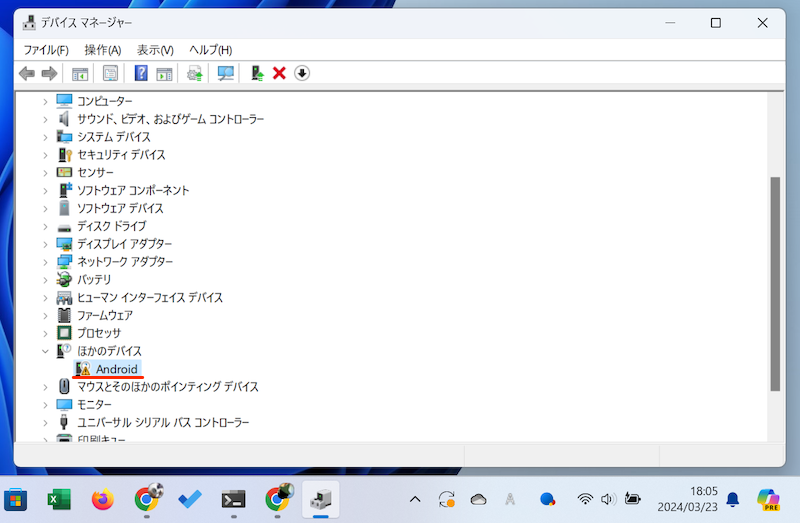
Task: Expand the バッテリ category
Action: pos(45,280)
